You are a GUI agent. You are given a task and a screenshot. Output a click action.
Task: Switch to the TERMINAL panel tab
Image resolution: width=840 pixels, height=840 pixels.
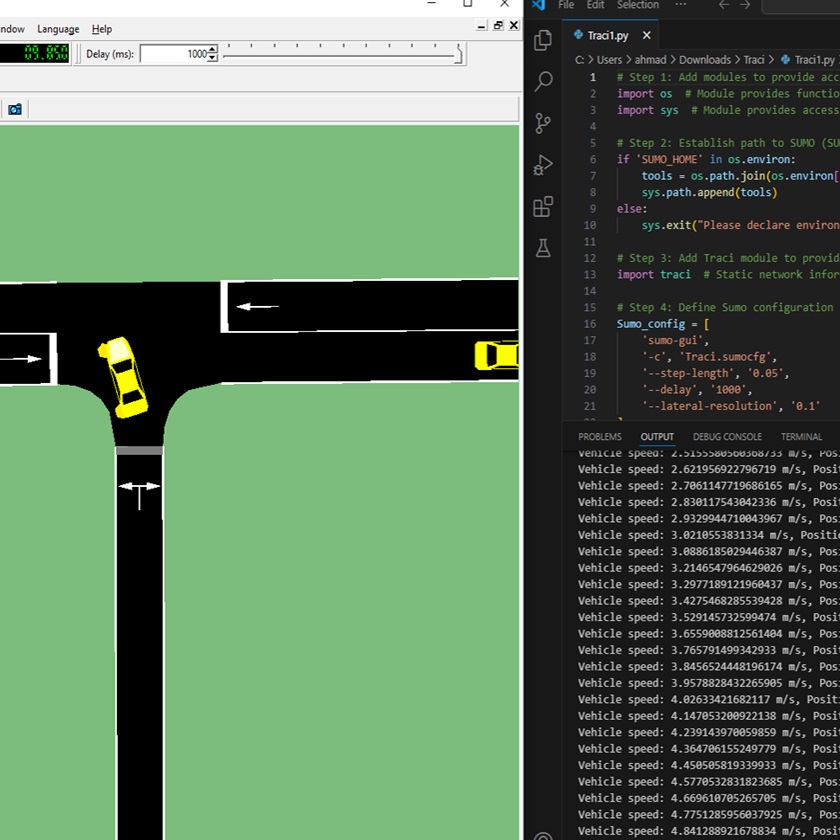[x=801, y=437]
